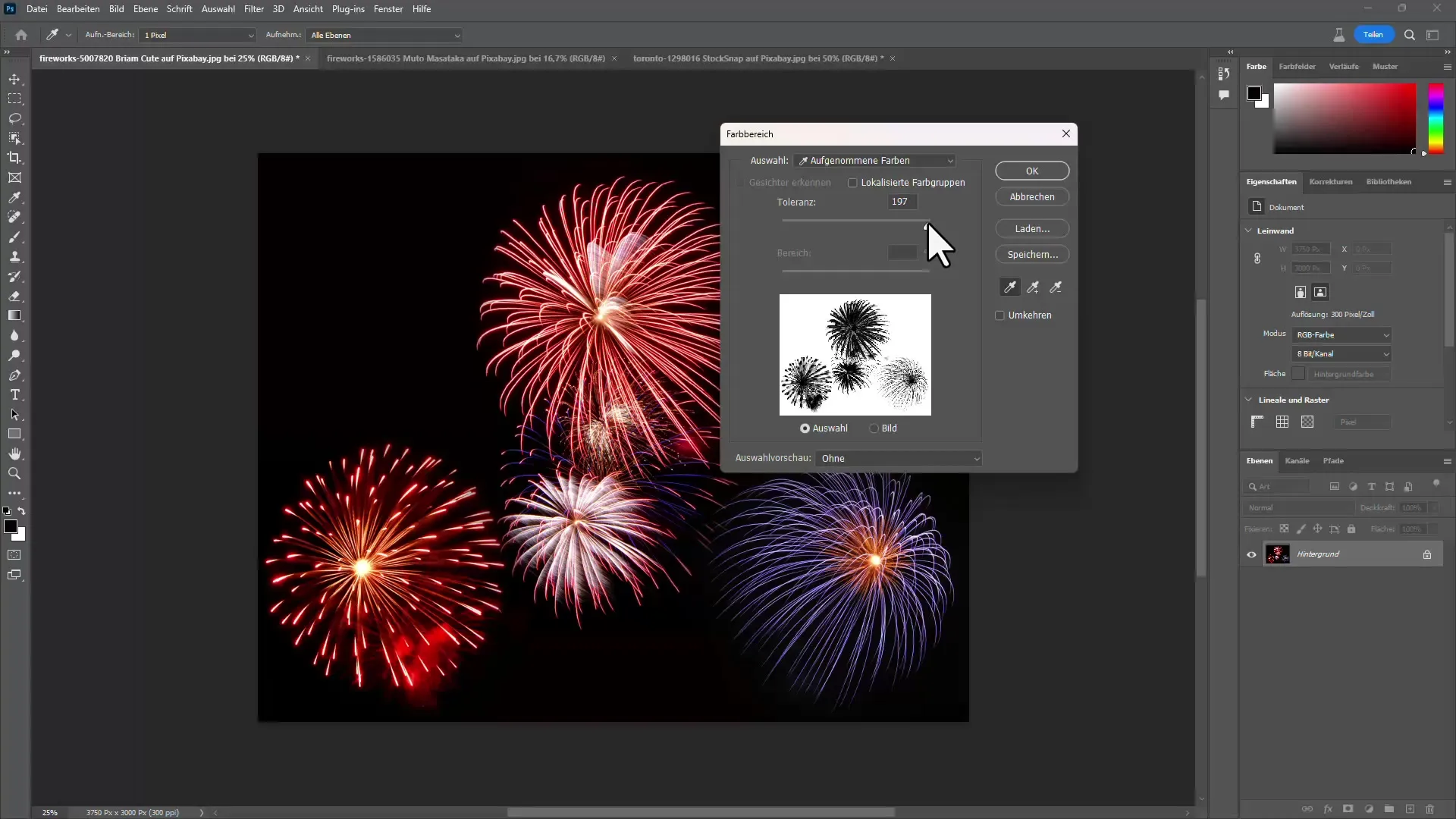Image resolution: width=1456 pixels, height=819 pixels.
Task: Open the Modus RGB-Farbe dropdown
Action: pyautogui.click(x=1341, y=334)
